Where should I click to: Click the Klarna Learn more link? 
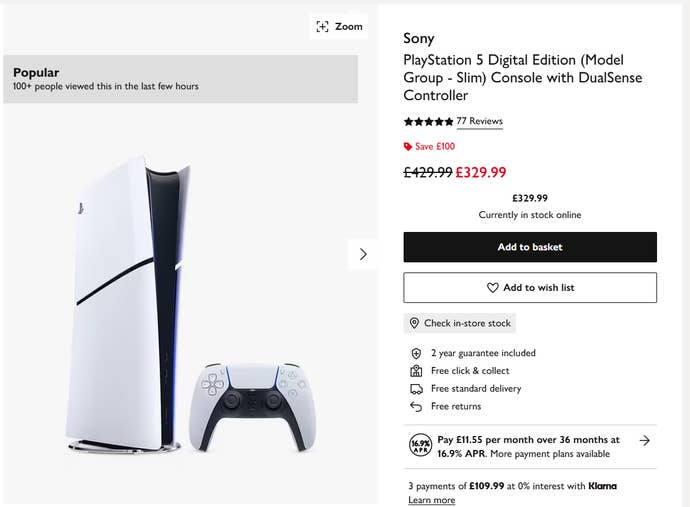[x=431, y=500]
